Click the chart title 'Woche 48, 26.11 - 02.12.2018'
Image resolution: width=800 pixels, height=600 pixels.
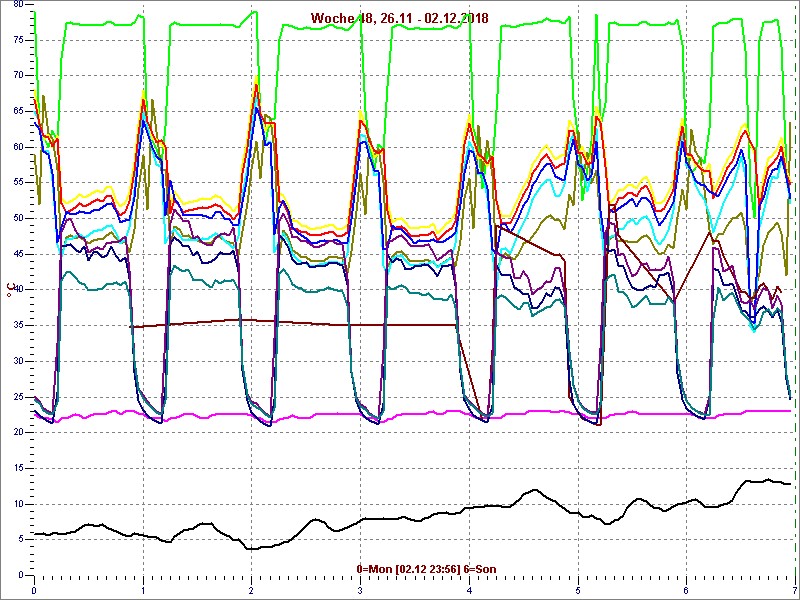400,17
